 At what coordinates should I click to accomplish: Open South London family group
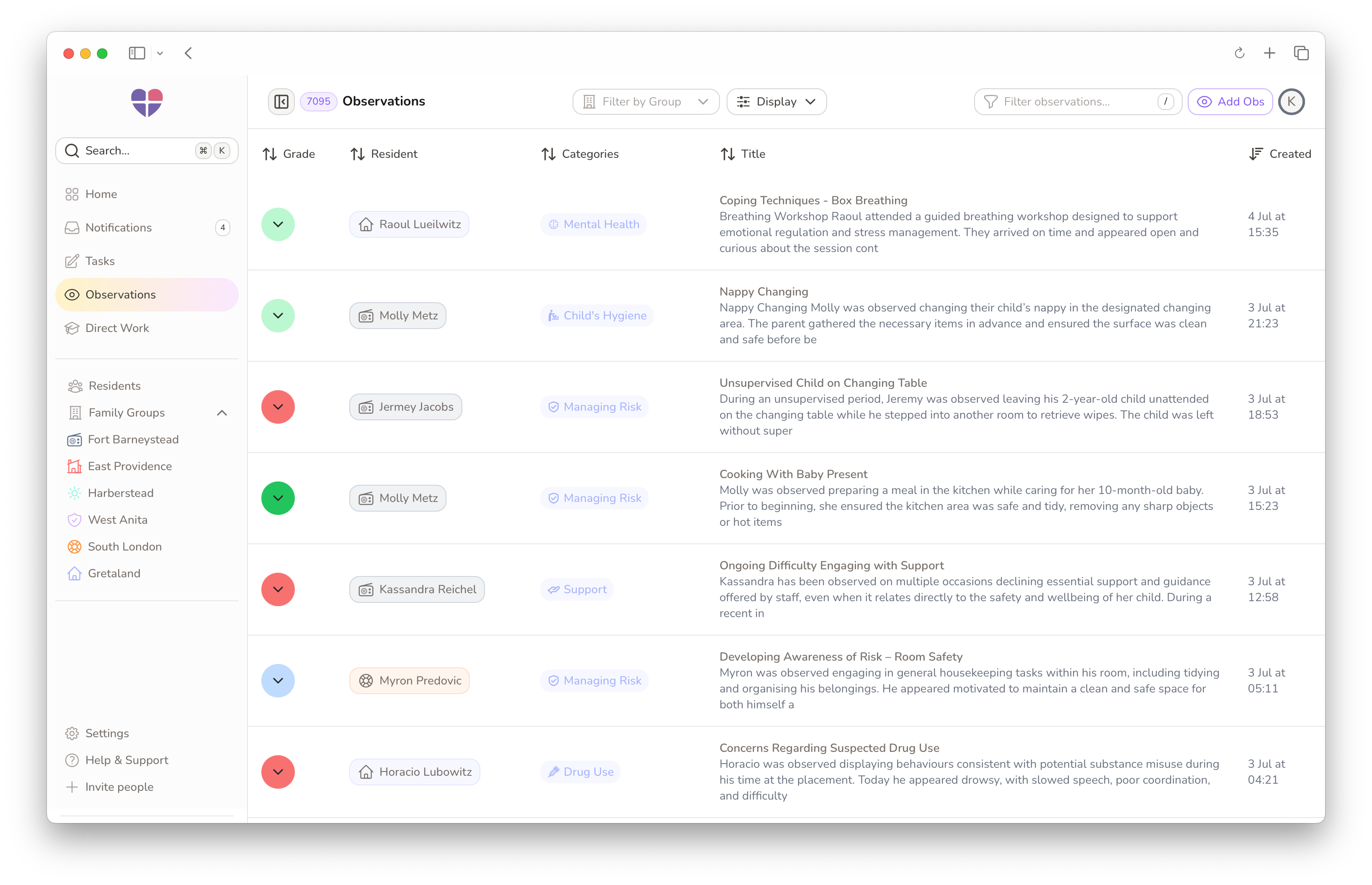click(x=114, y=546)
